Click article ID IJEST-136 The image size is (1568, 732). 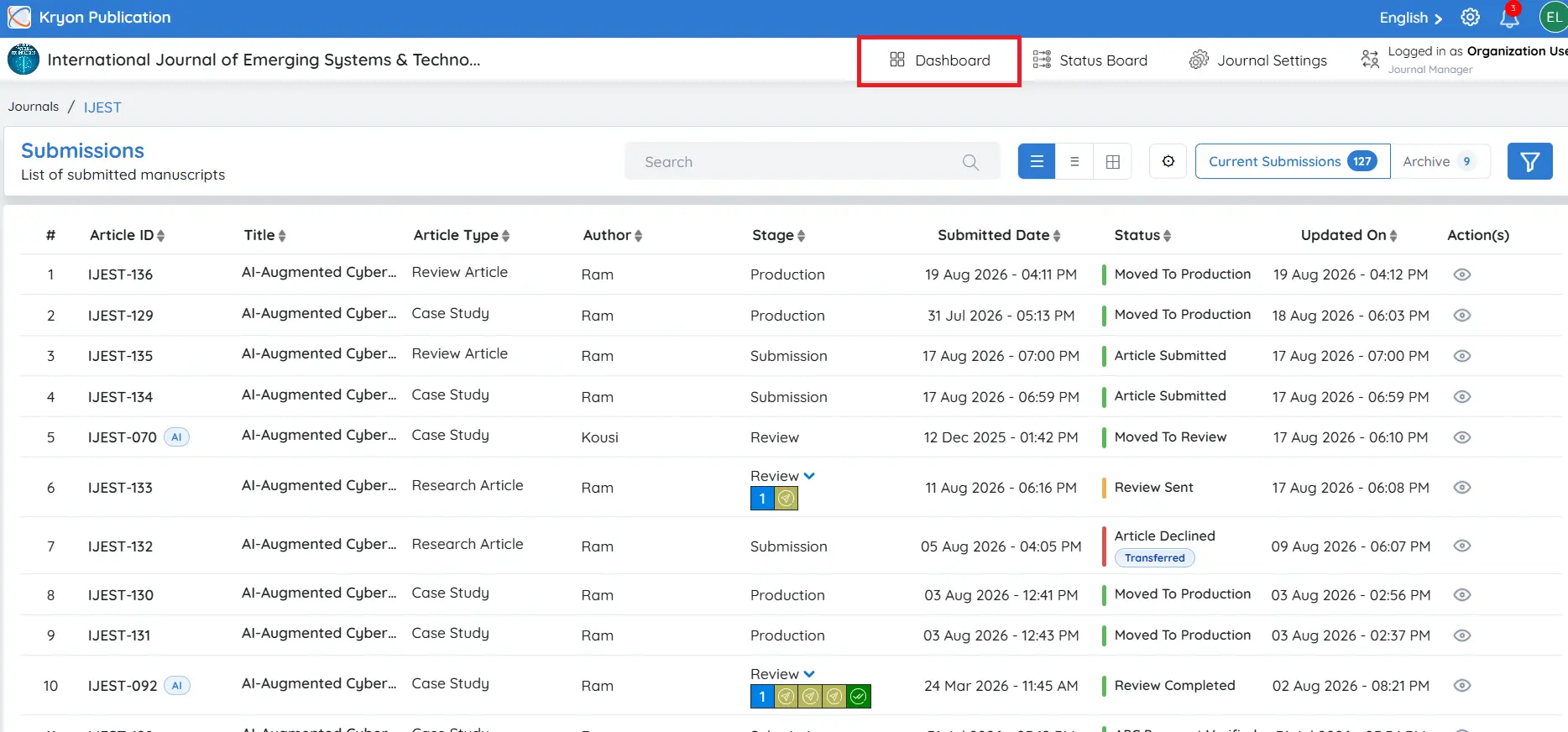coord(120,274)
